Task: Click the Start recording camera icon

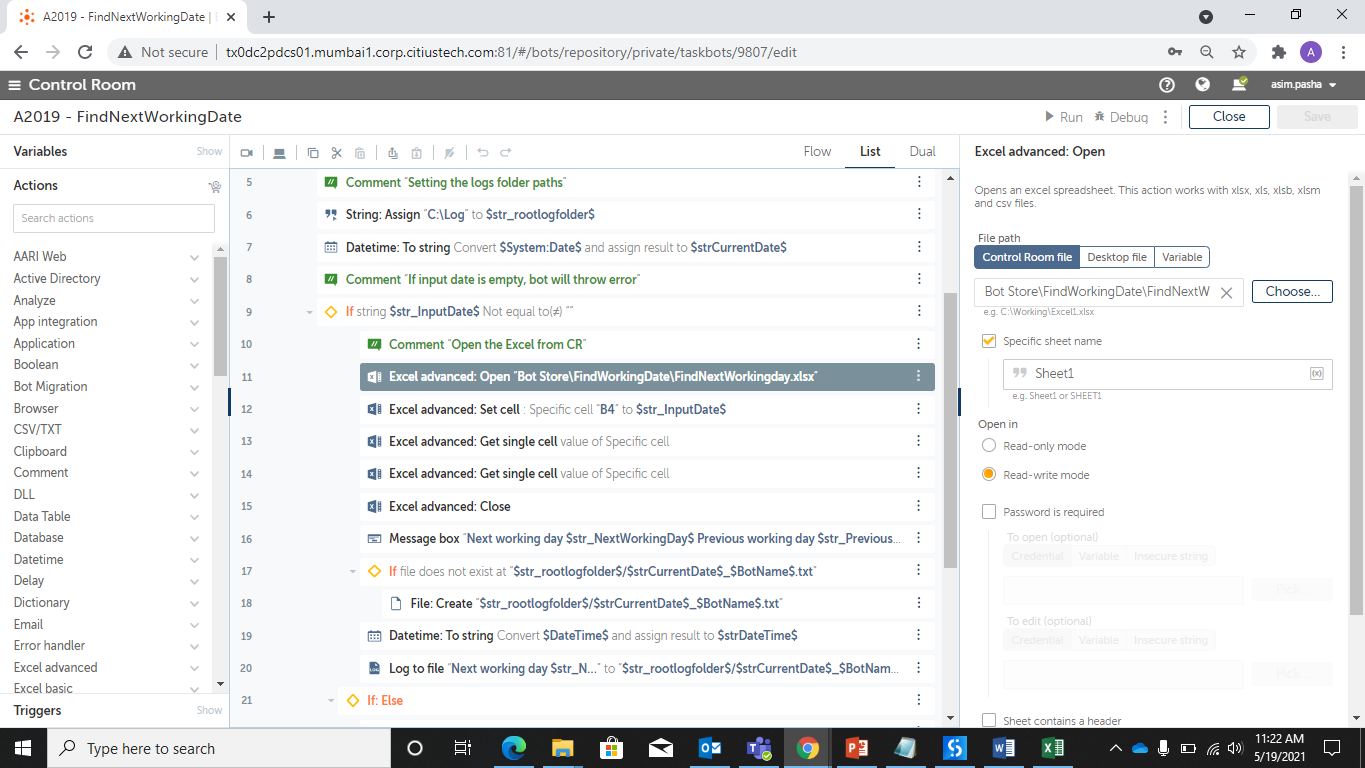Action: coord(247,153)
